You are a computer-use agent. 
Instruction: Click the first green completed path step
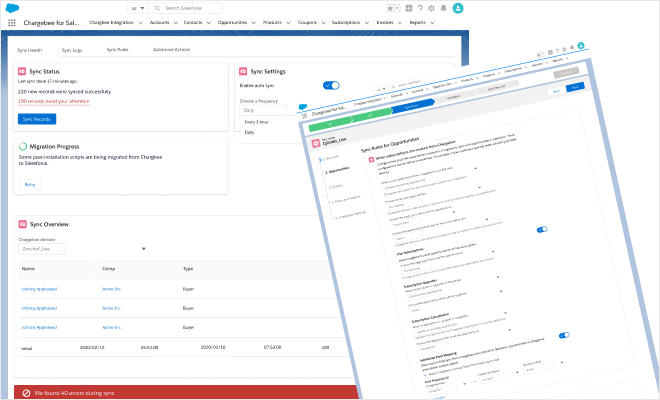(x=330, y=125)
